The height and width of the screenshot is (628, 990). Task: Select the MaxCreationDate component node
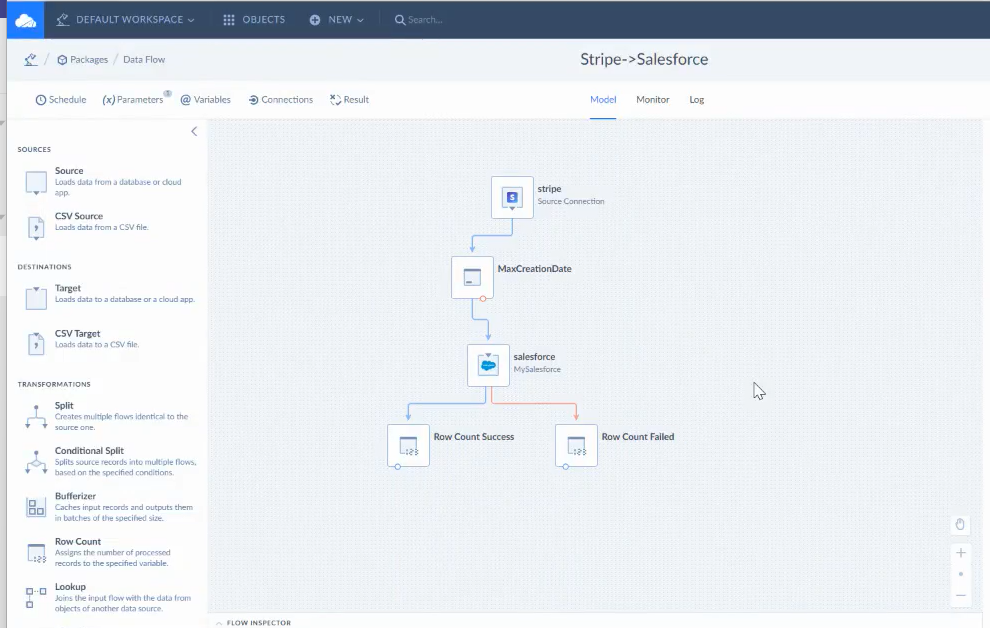tap(472, 277)
